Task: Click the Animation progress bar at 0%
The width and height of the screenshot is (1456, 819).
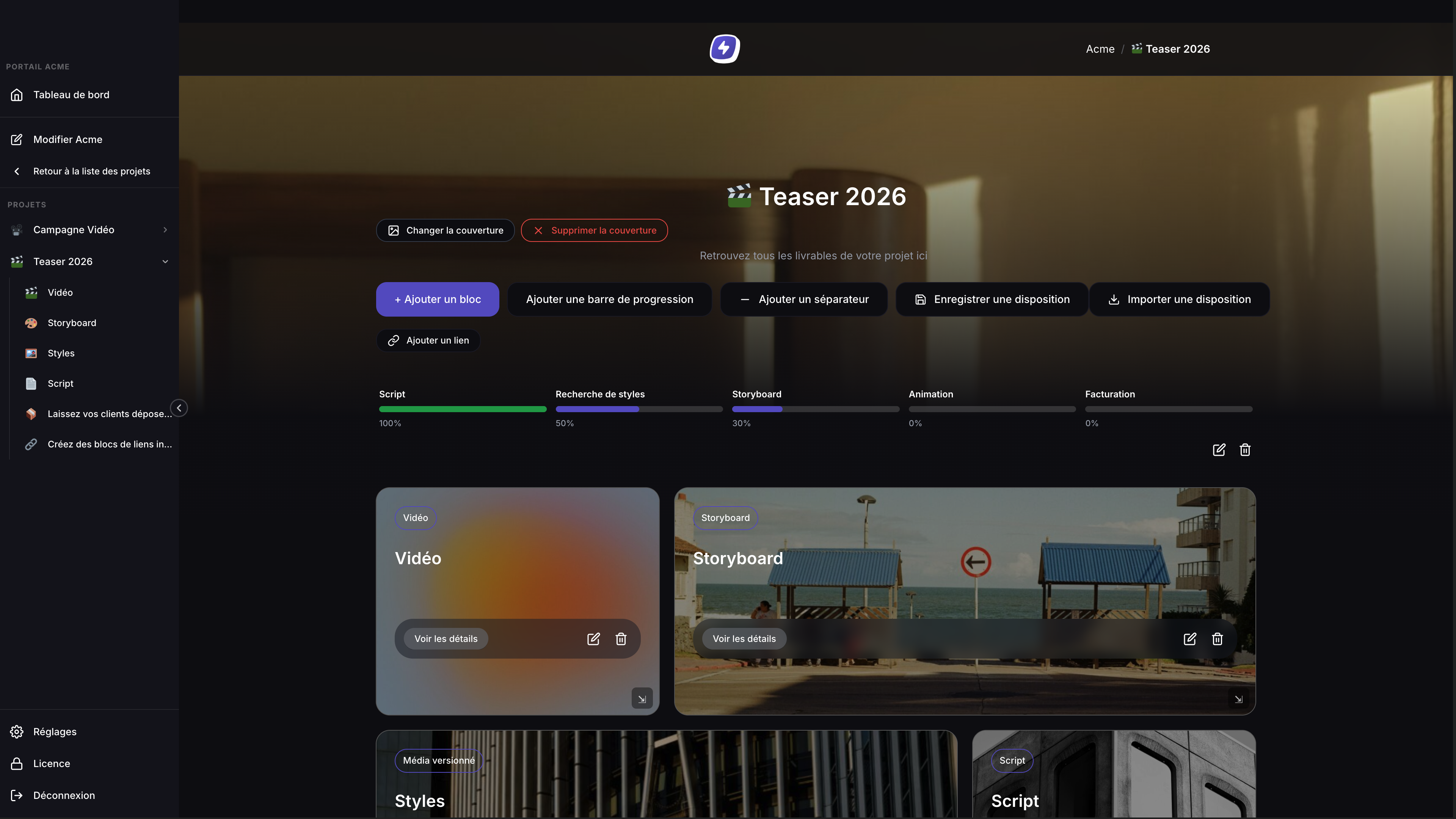Action: click(x=993, y=409)
